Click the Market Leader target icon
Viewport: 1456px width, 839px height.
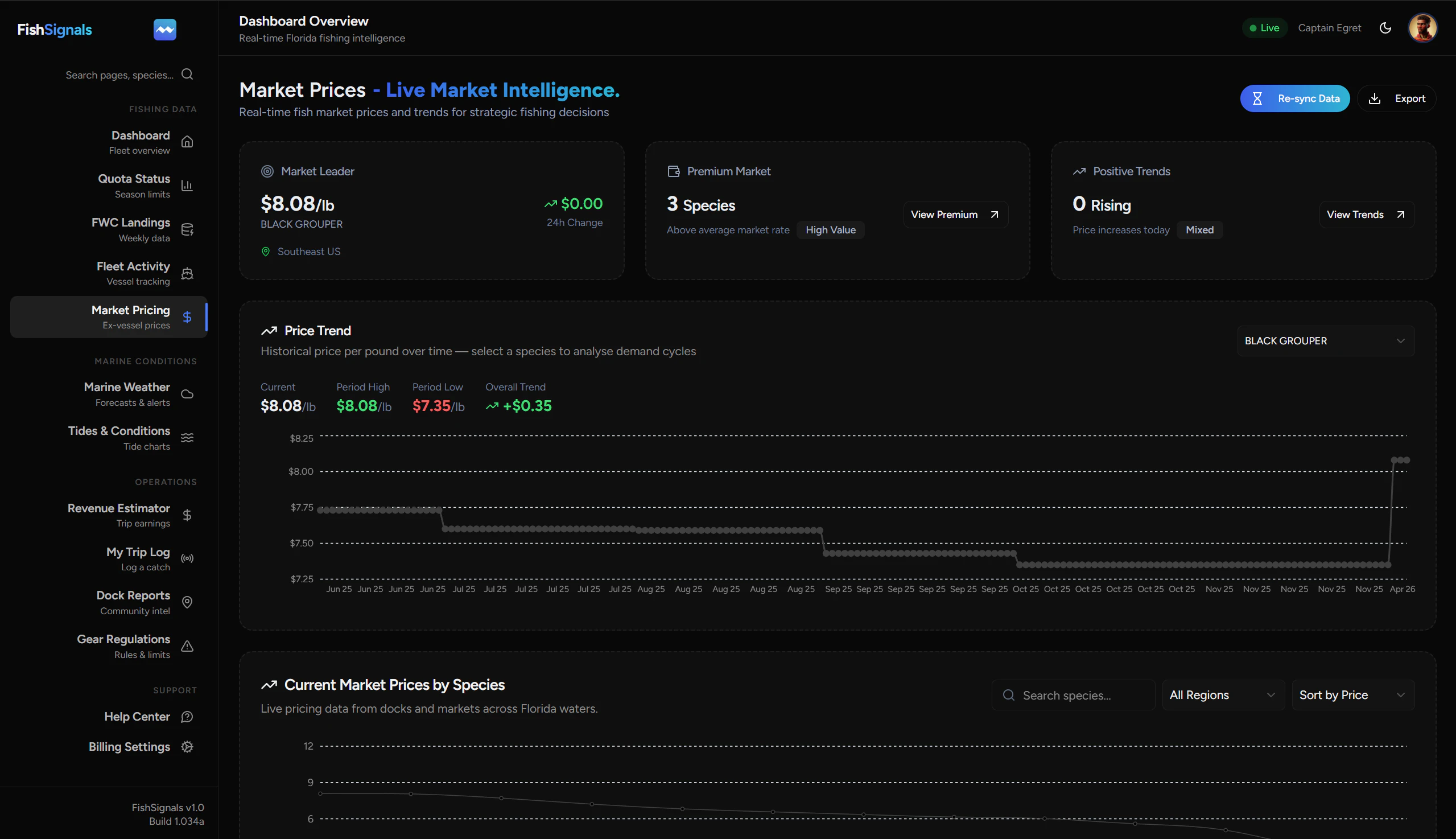pyautogui.click(x=267, y=171)
